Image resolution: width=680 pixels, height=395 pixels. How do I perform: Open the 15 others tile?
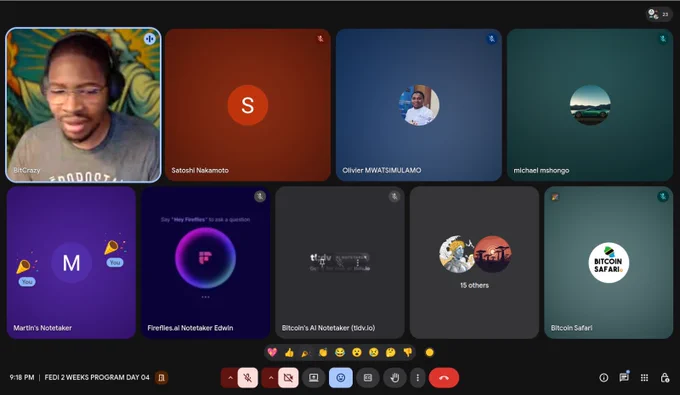click(474, 263)
